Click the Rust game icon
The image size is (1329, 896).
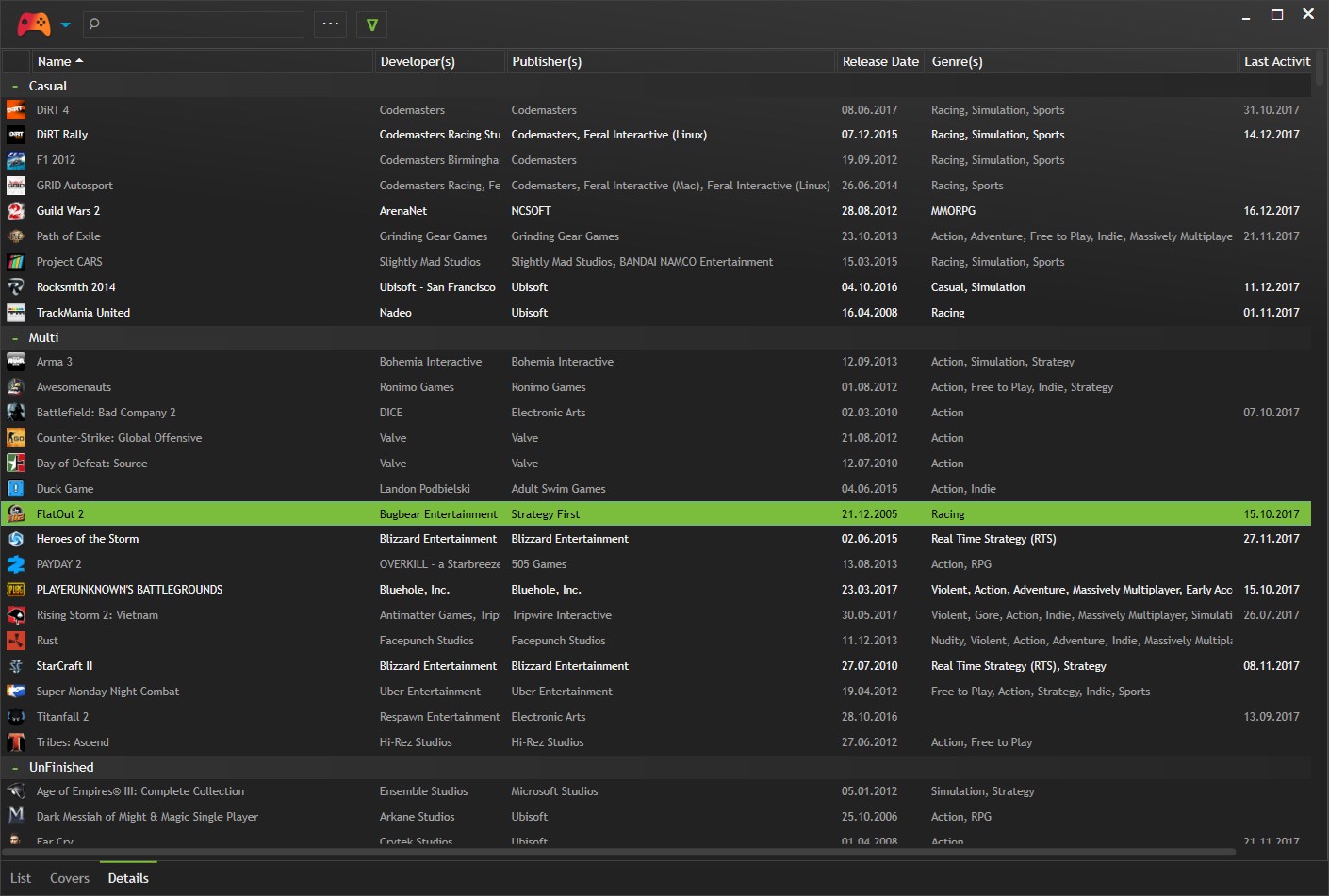pos(16,641)
